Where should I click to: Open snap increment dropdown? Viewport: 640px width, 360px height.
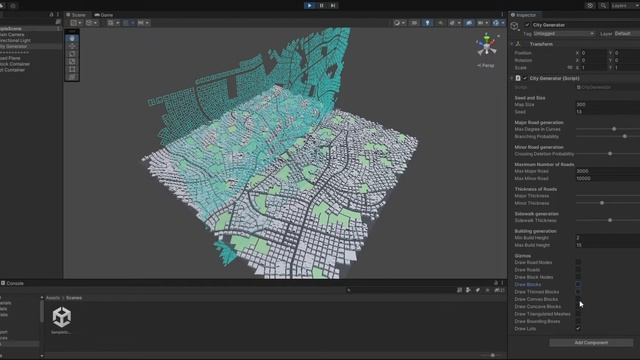tap(143, 23)
